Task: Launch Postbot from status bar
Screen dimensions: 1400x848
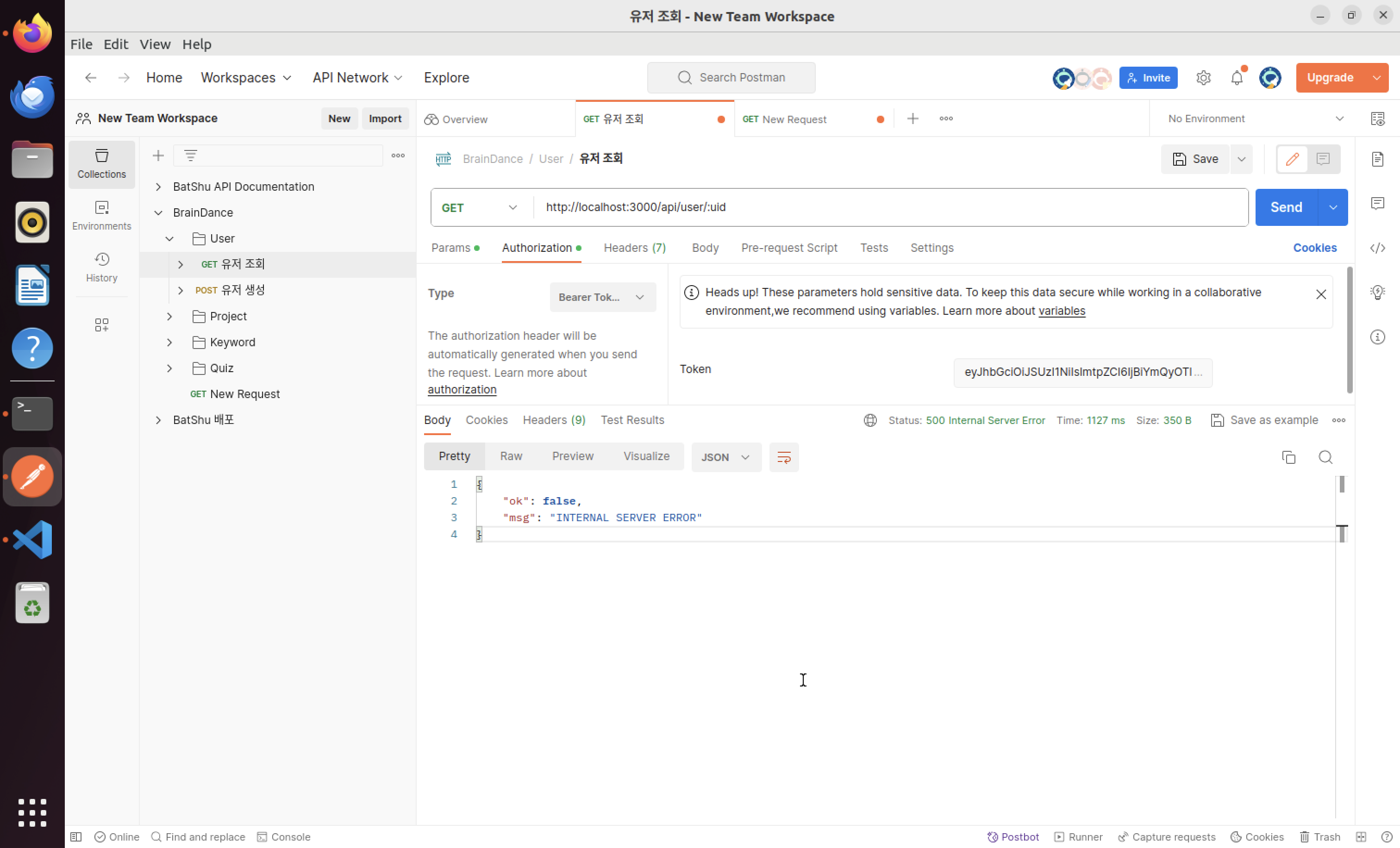Action: pos(1012,836)
